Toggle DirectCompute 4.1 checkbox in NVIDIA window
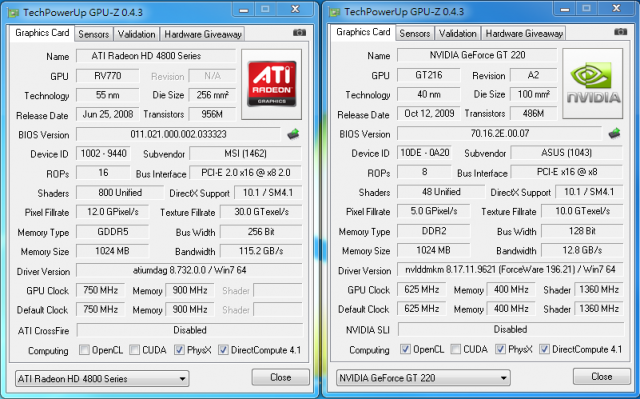The image size is (640, 399). 544,349
